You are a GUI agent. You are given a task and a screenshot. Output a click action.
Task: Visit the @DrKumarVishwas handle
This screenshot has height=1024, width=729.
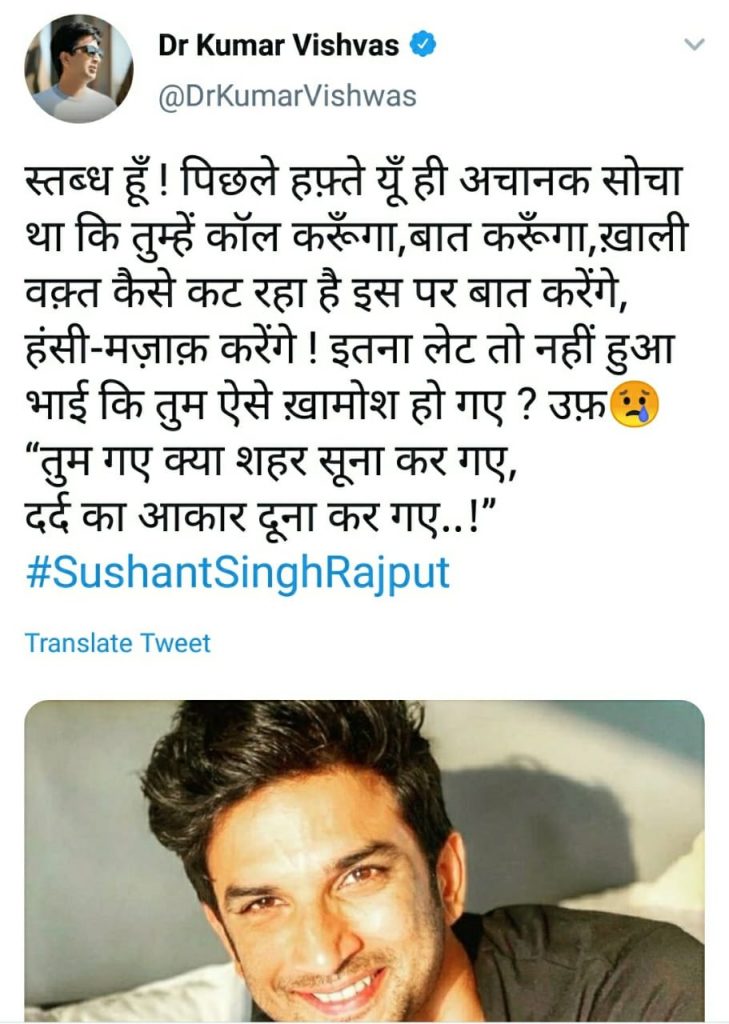(287, 96)
